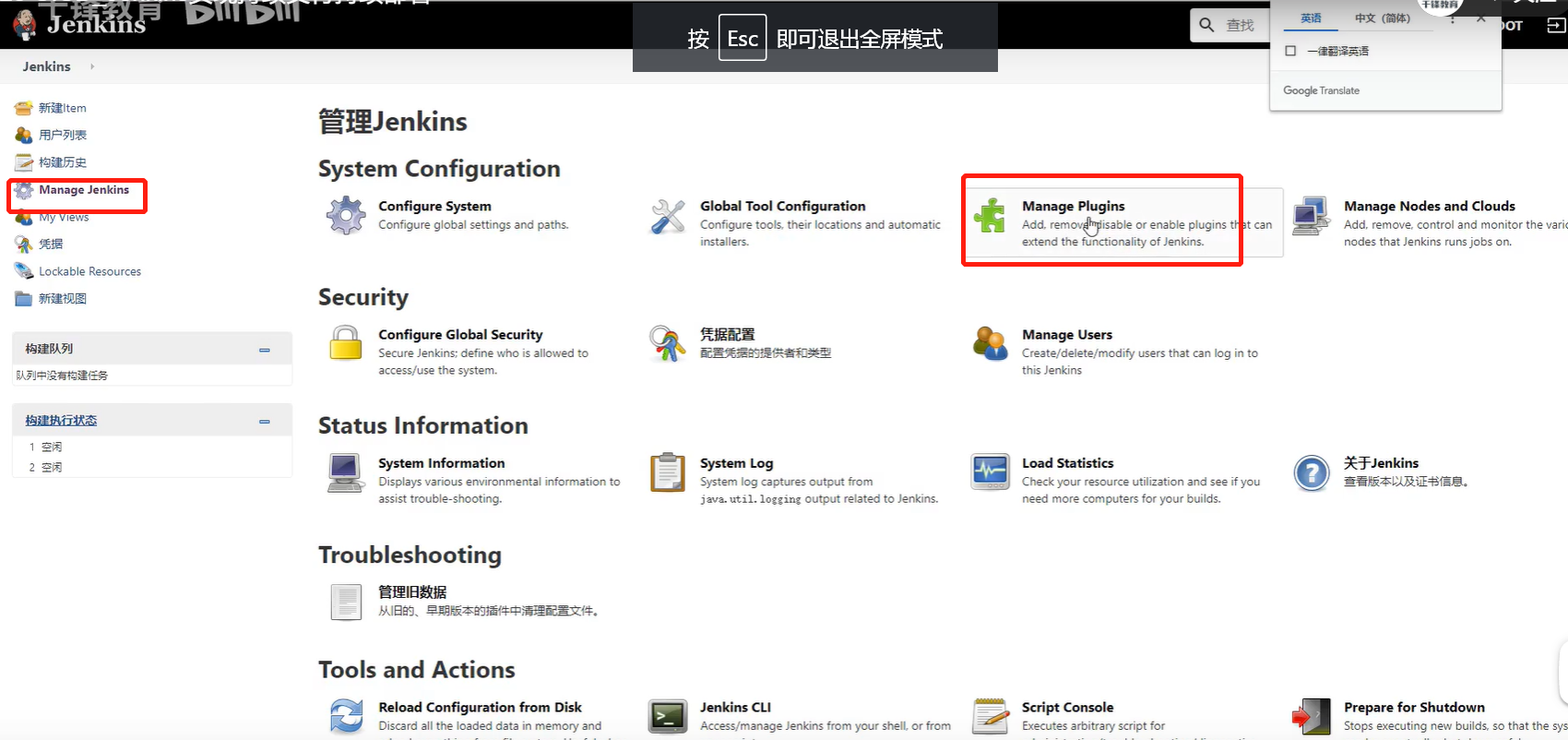Click the 构建历史 sidebar icon
The height and width of the screenshot is (740, 1568).
pos(24,162)
